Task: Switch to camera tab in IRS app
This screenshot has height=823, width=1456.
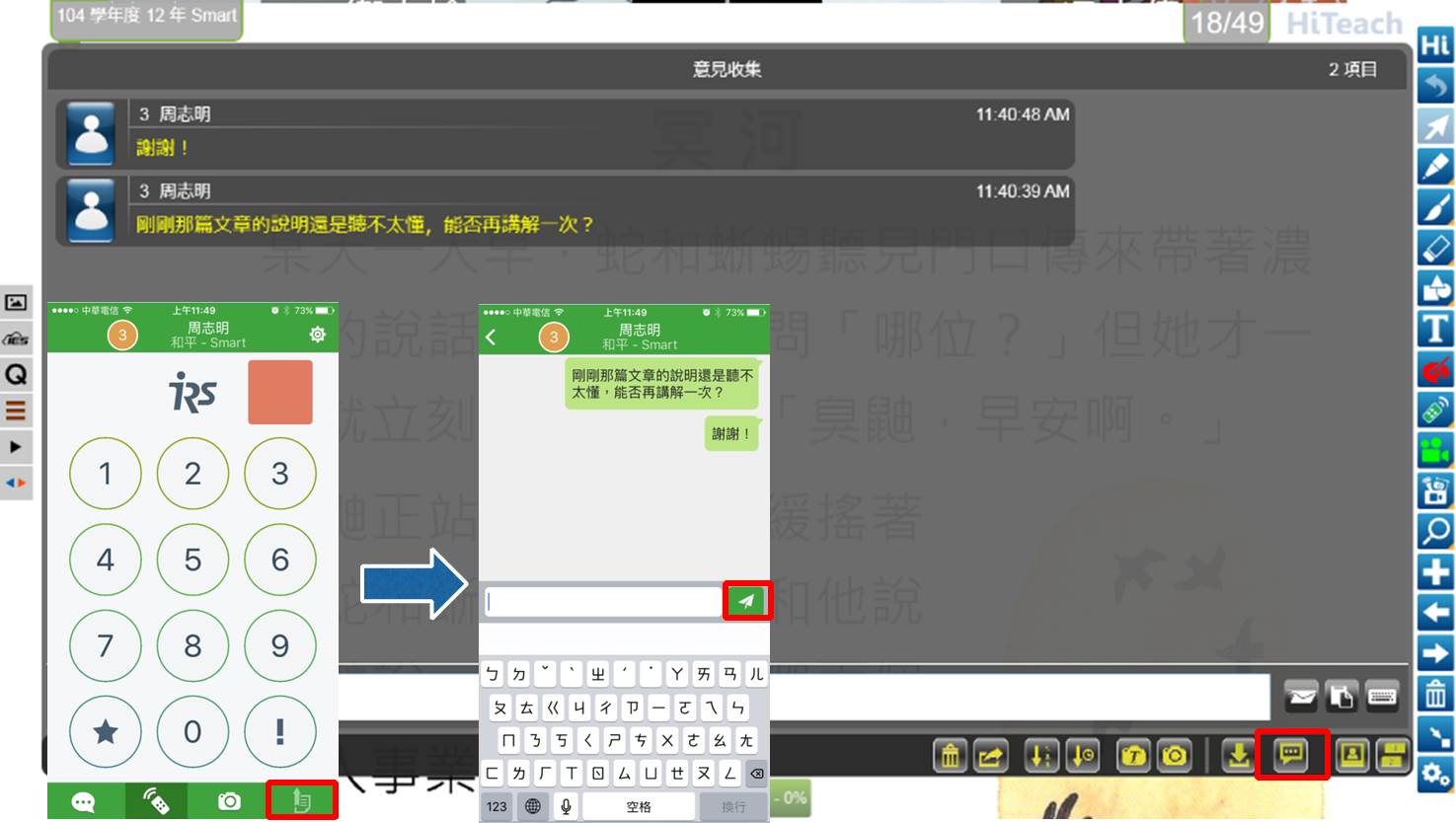Action: [229, 801]
